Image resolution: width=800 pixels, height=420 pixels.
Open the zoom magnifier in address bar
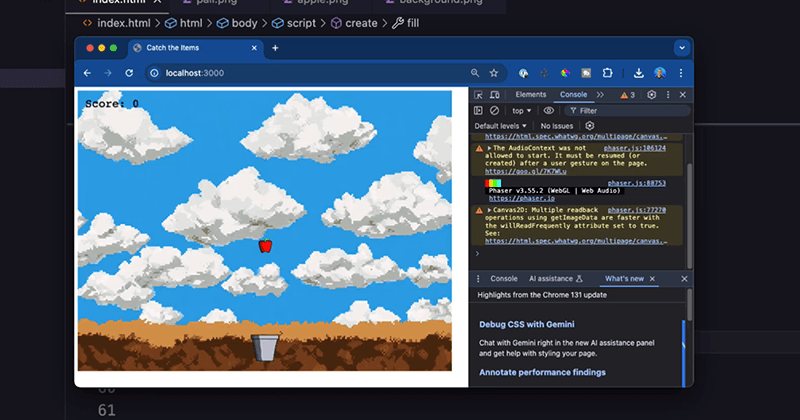tap(475, 73)
